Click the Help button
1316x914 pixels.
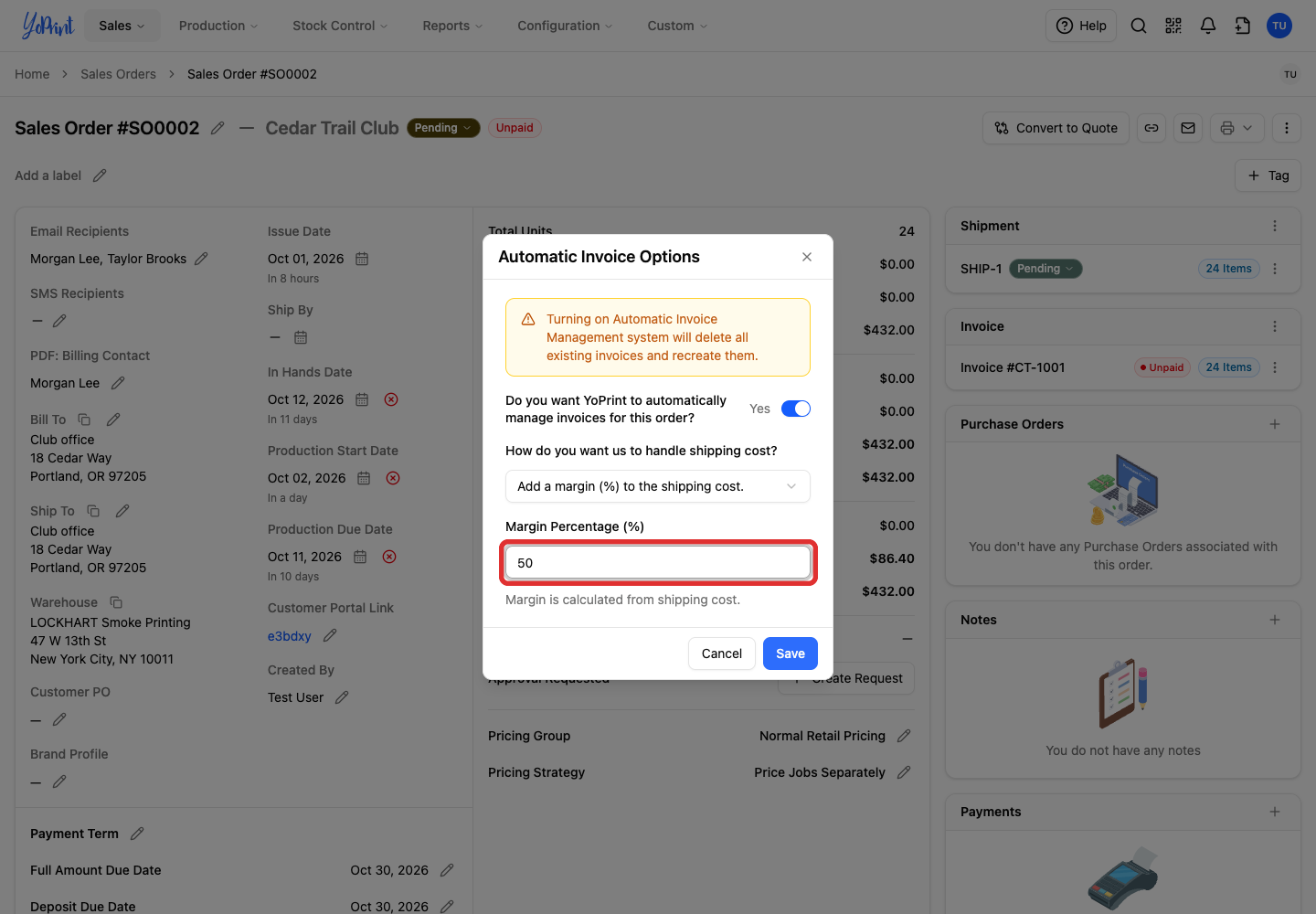(1081, 26)
